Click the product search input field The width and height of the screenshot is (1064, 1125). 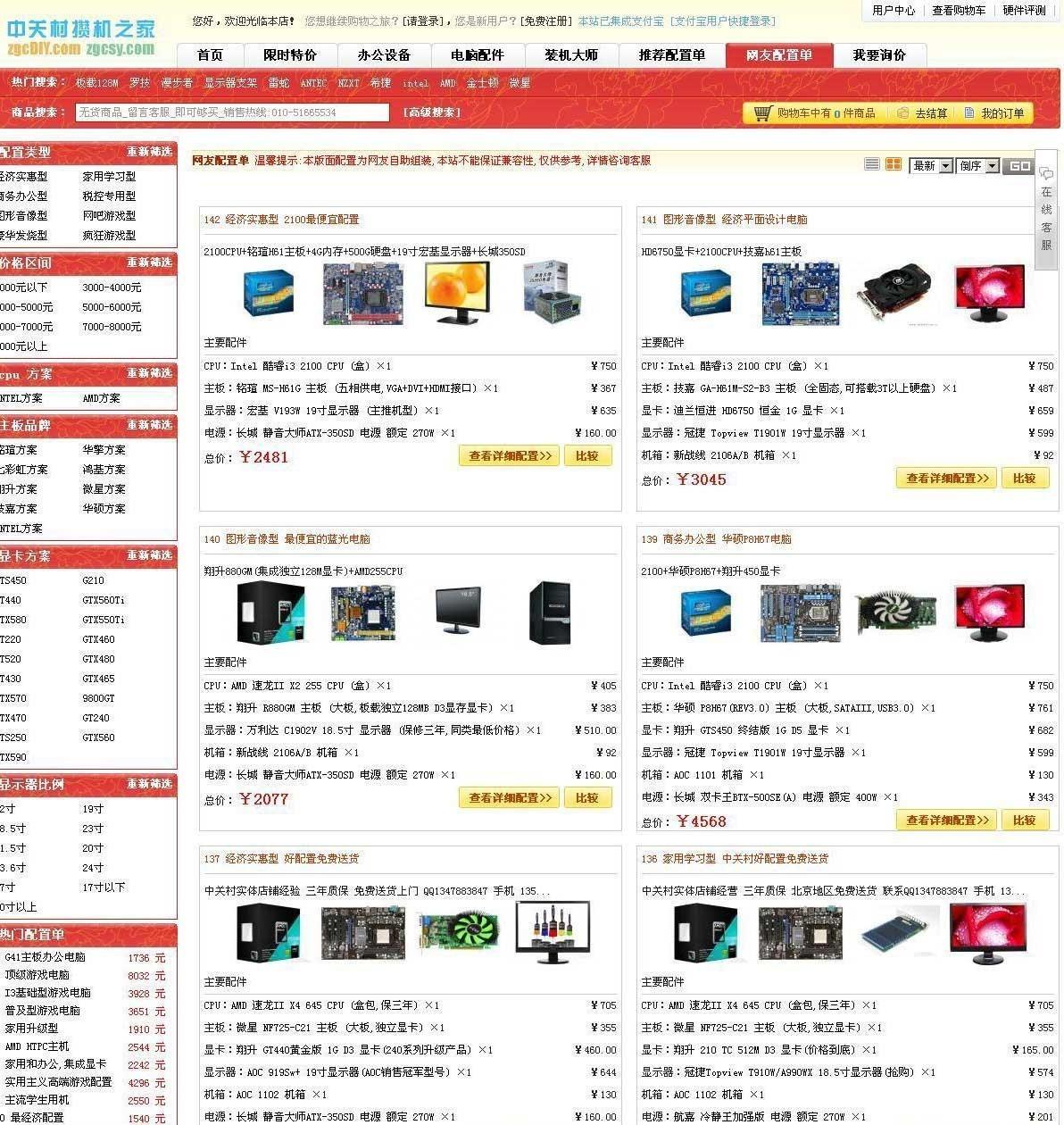click(x=231, y=112)
